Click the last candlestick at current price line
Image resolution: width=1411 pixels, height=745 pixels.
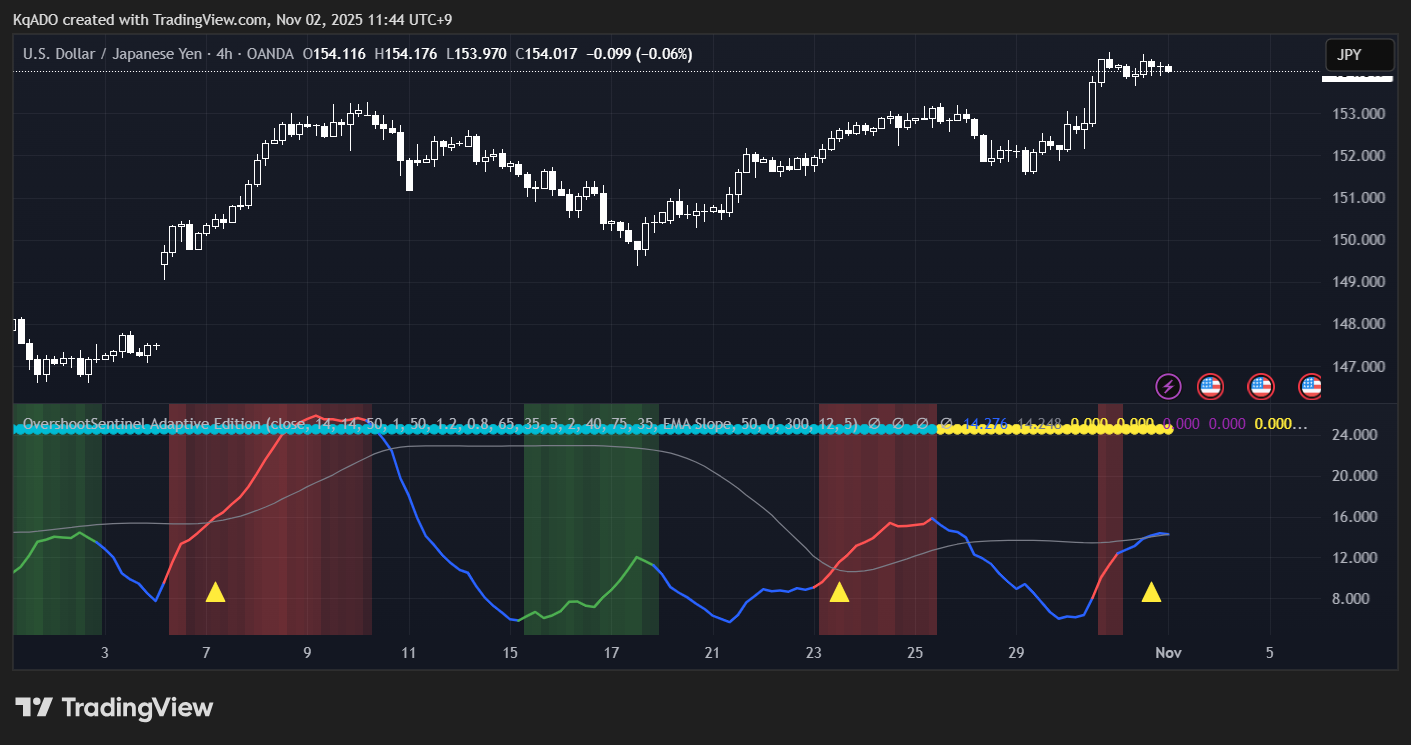click(x=1169, y=69)
